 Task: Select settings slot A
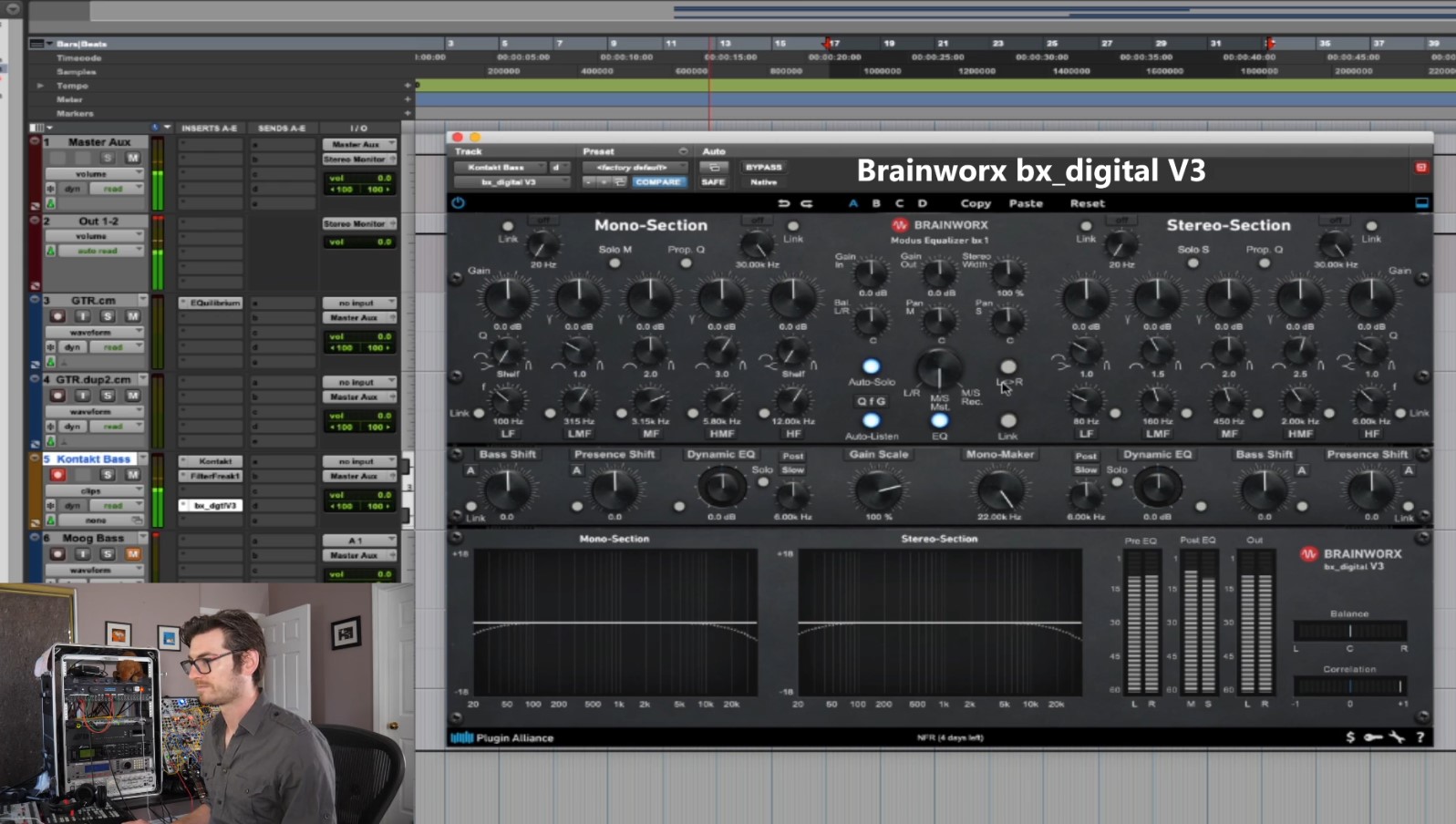coord(852,203)
